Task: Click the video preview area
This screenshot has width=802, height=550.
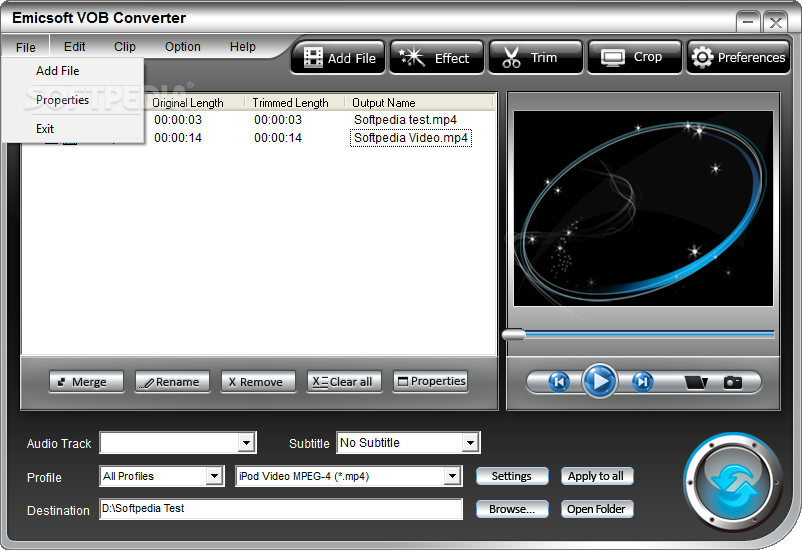Action: click(x=643, y=209)
